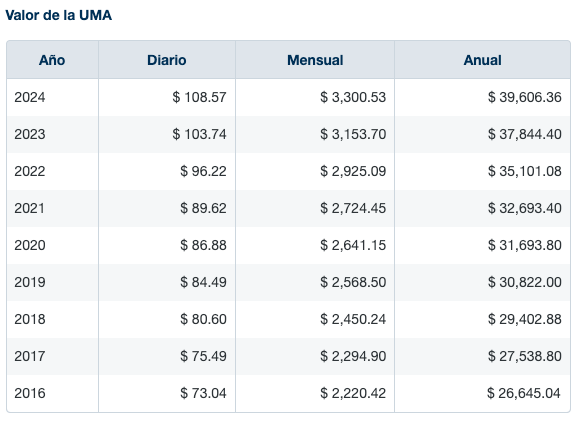Select the 2024 annual value $ 39,606.36
The height and width of the screenshot is (423, 580).
[x=525, y=97]
